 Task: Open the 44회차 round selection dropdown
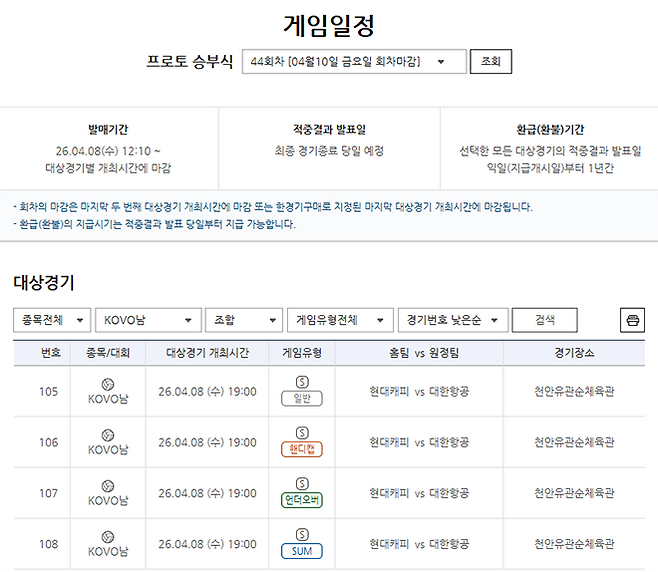point(354,62)
